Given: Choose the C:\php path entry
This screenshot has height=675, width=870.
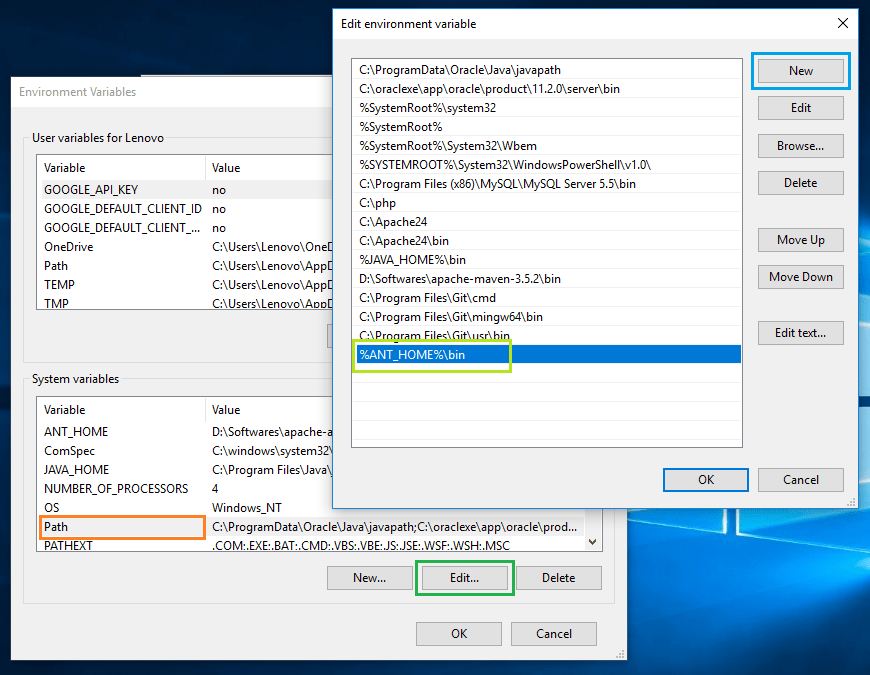Looking at the screenshot, I should [x=378, y=203].
